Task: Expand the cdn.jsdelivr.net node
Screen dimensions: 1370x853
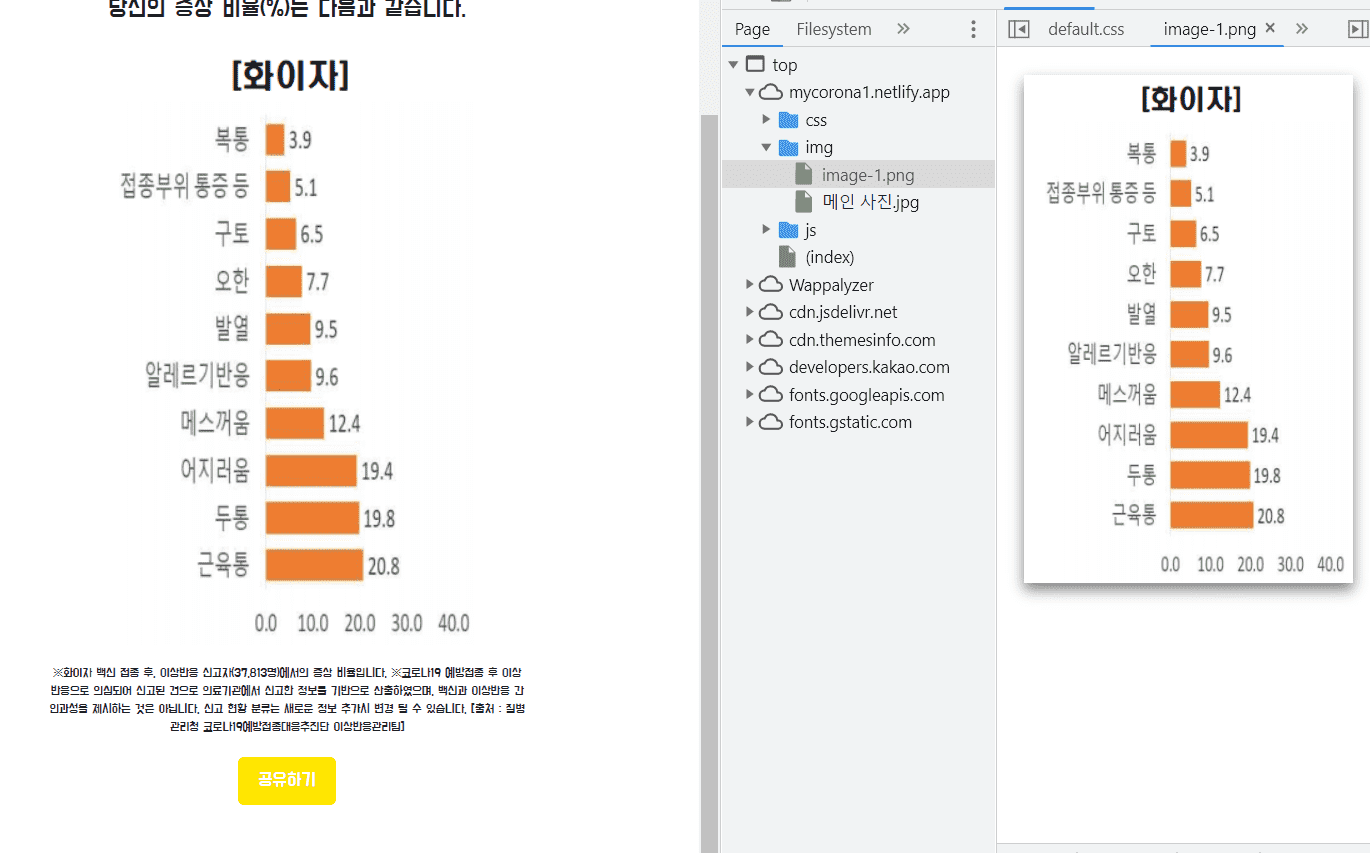Action: pyautogui.click(x=749, y=312)
